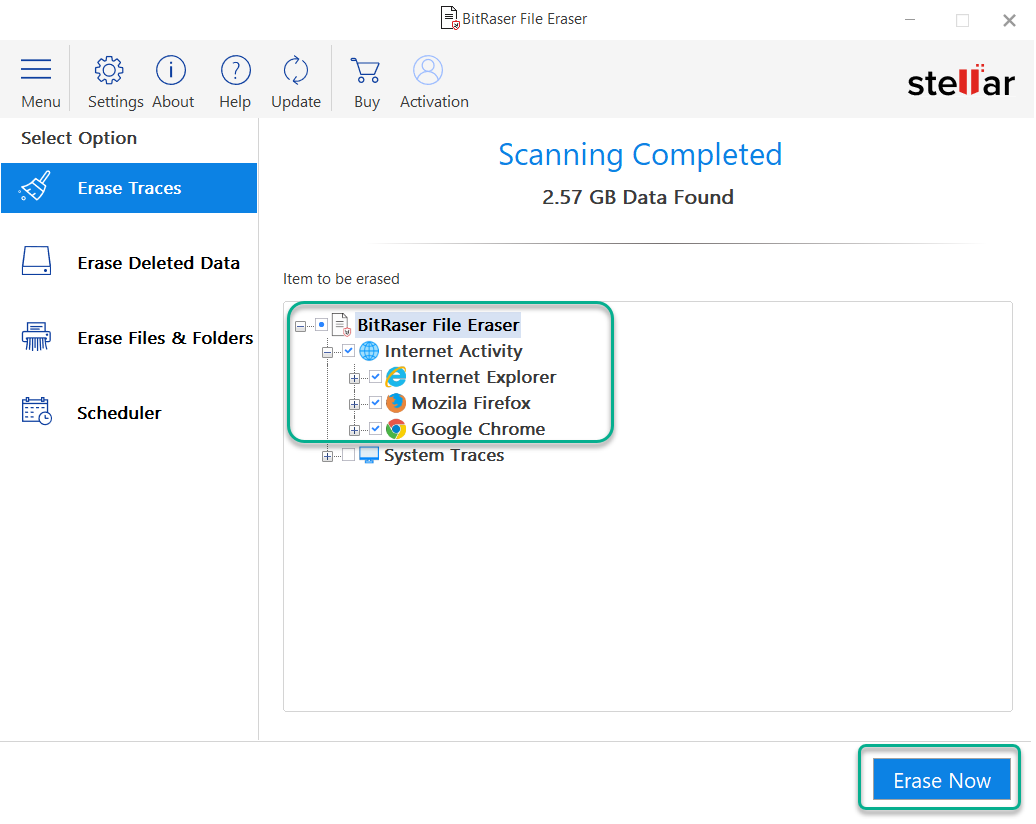
Task: Click the Erase Now button
Action: coord(942,780)
